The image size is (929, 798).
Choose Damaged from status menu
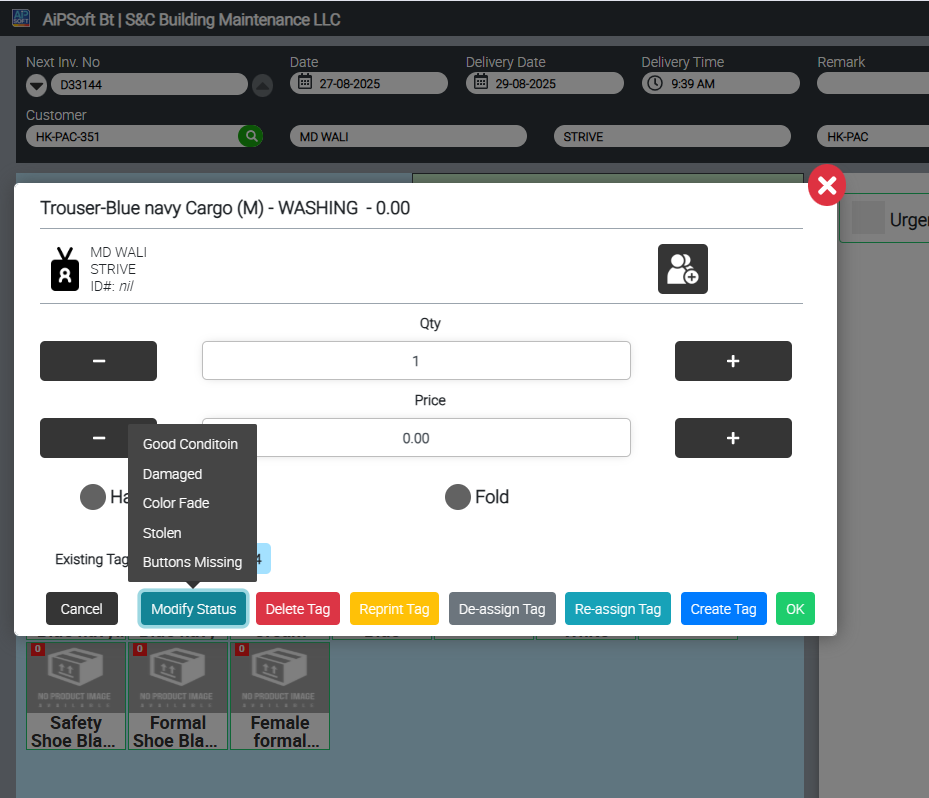(173, 474)
